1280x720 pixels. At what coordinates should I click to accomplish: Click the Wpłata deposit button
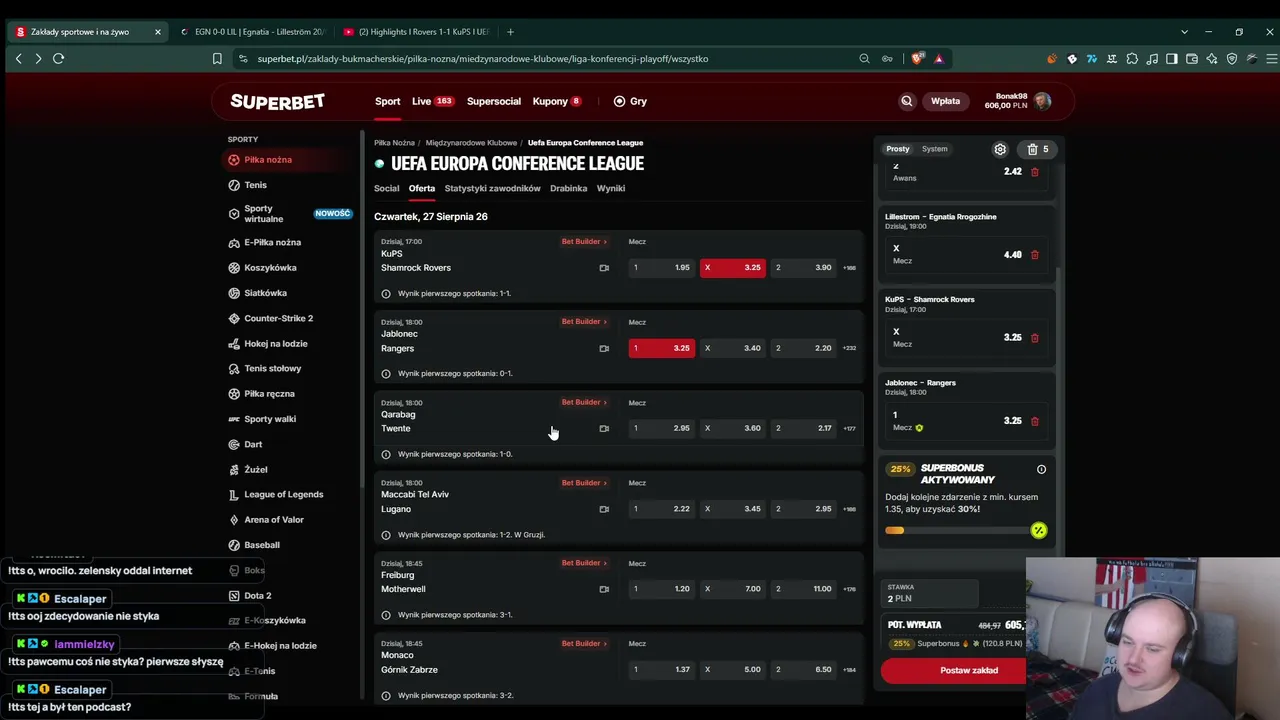[x=945, y=101]
